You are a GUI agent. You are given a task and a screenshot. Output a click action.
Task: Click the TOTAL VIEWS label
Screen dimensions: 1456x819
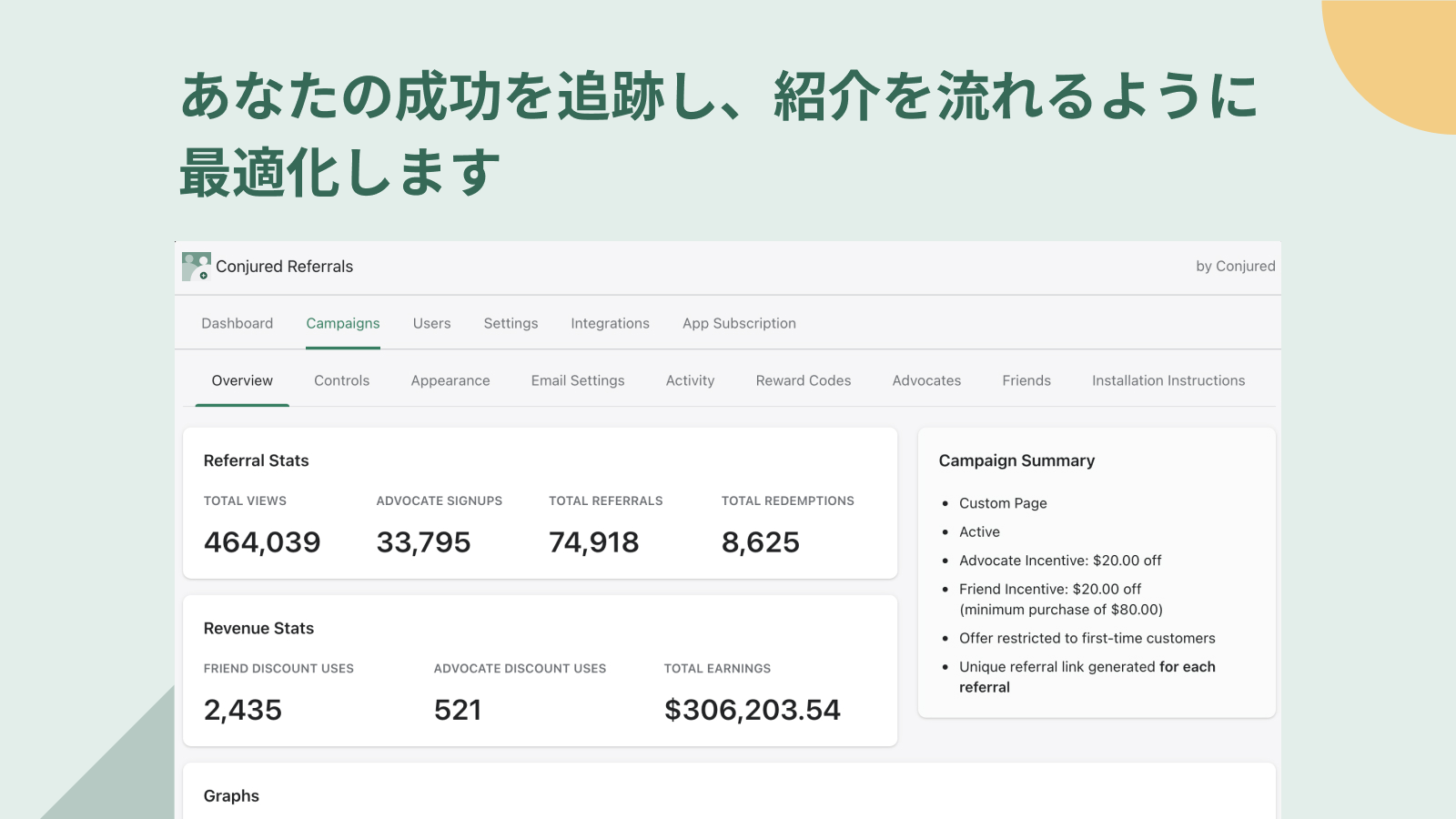click(x=245, y=500)
